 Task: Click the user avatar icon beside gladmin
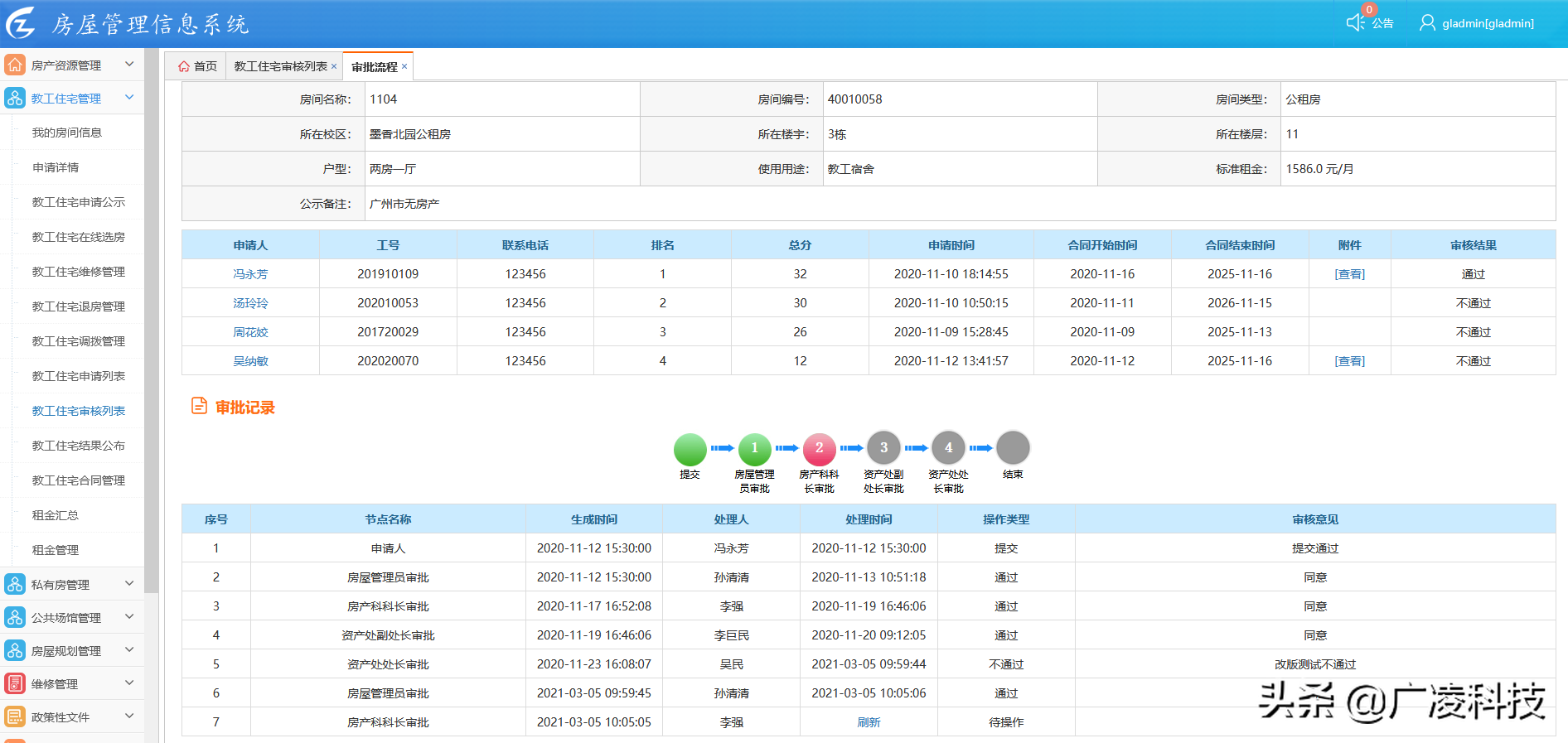tap(1427, 22)
